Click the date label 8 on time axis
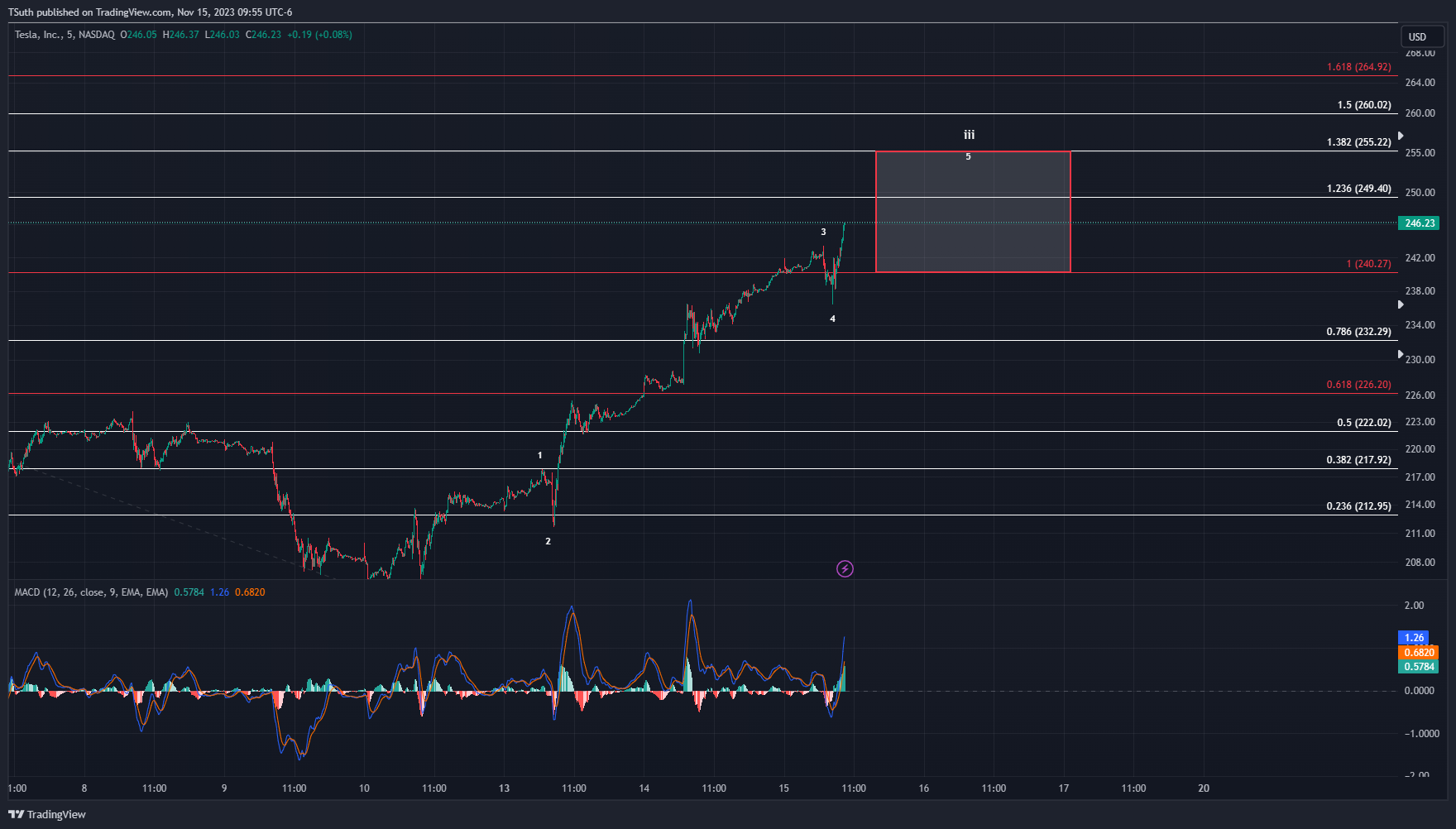Viewport: 1456px width, 829px height. (84, 788)
